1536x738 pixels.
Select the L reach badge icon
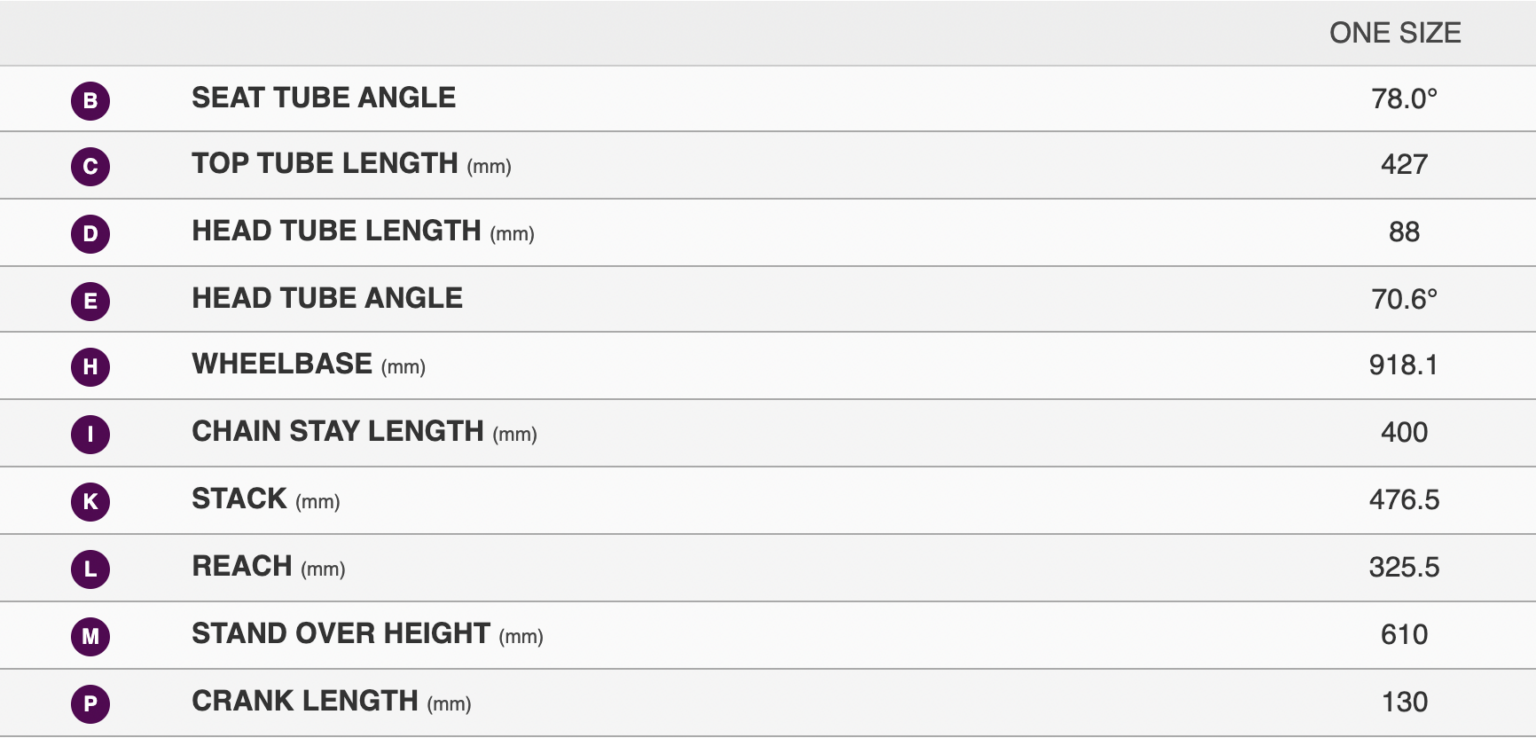90,569
